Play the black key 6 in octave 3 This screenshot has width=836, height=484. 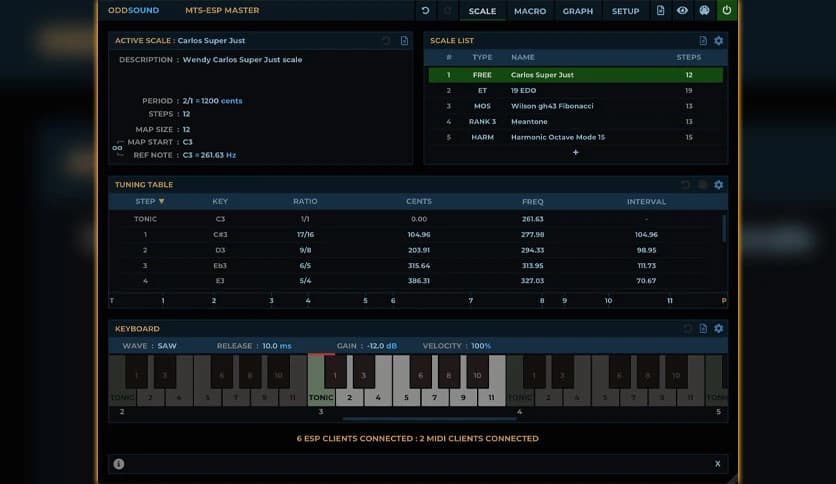[x=420, y=372]
